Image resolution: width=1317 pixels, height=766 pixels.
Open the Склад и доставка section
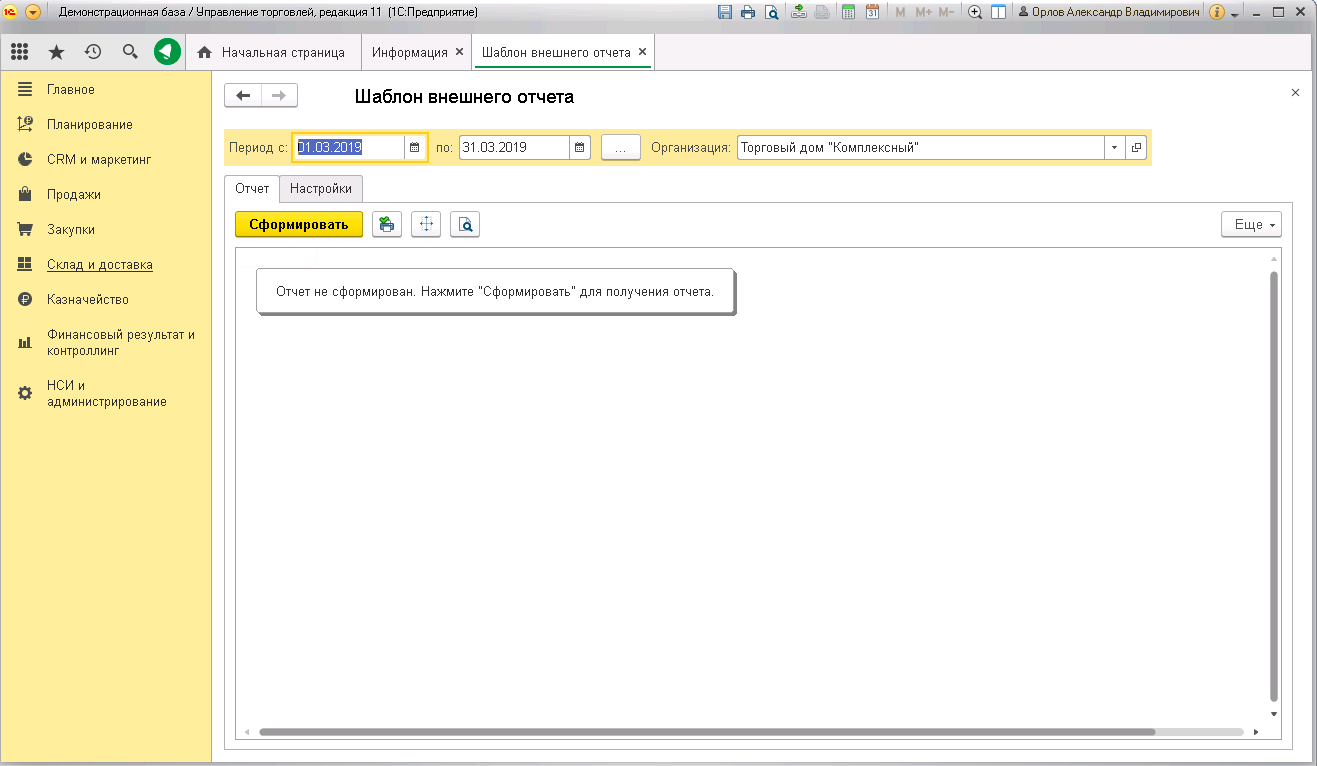(99, 265)
